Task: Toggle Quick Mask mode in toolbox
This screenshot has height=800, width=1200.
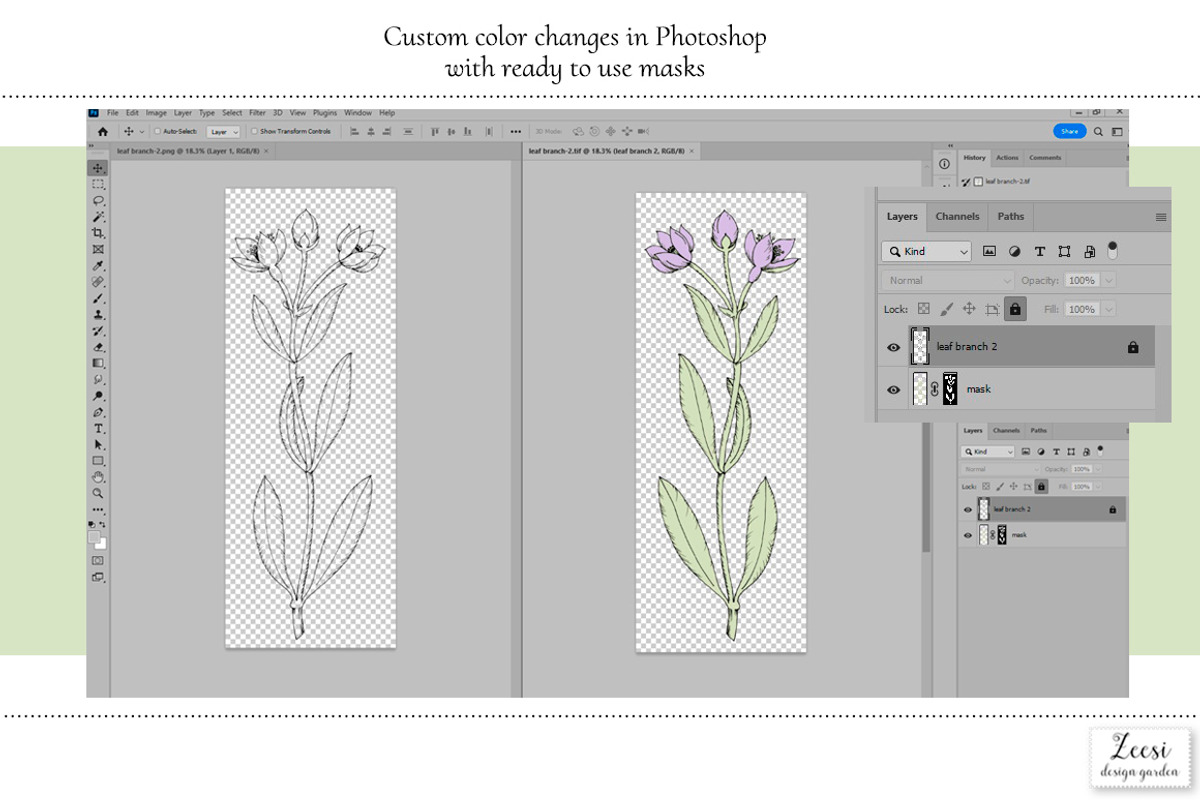Action: 98,561
